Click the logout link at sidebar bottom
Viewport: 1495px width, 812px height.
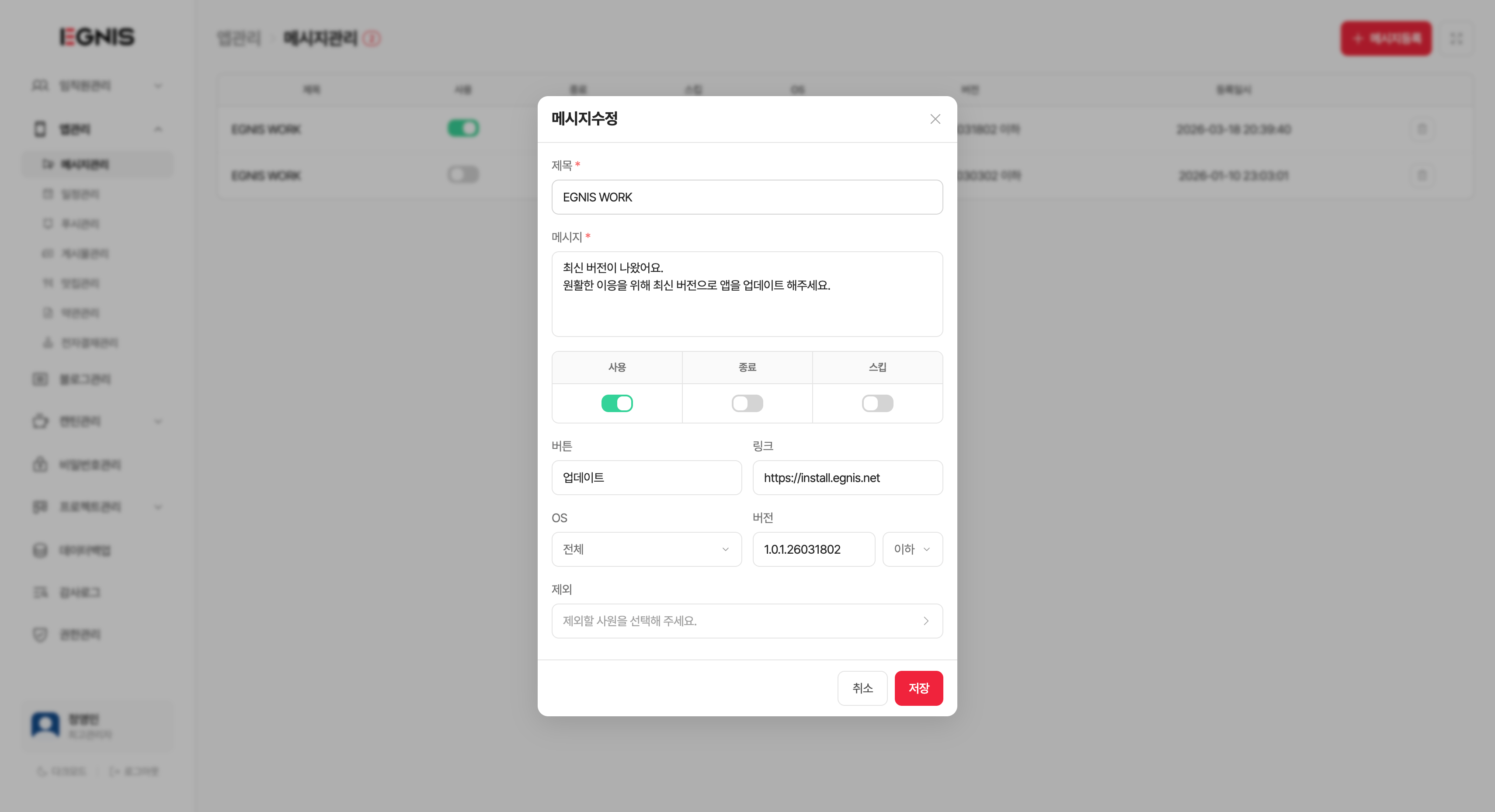(x=133, y=771)
